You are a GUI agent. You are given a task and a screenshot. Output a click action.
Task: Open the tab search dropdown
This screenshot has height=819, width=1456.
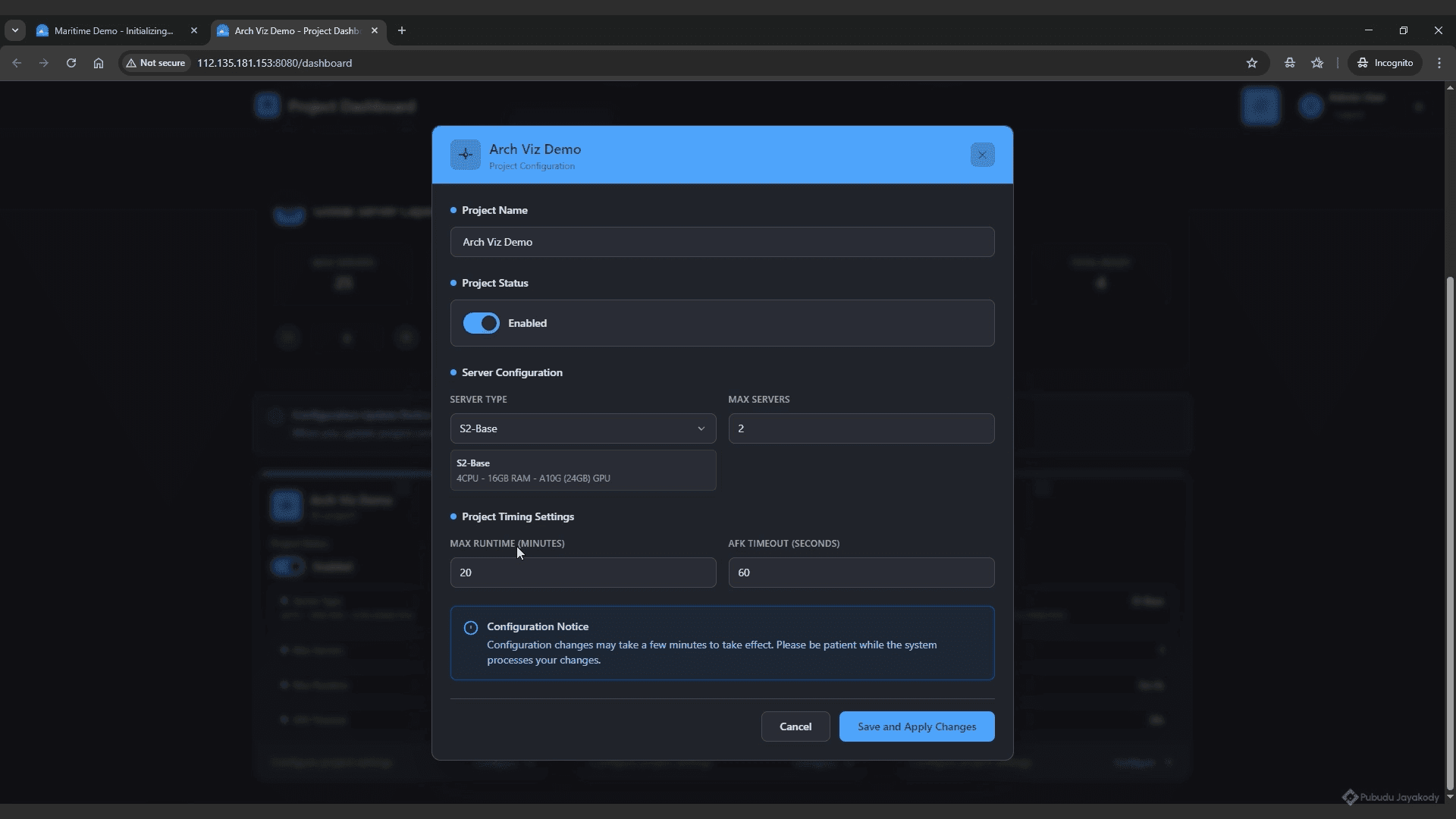pyautogui.click(x=14, y=31)
